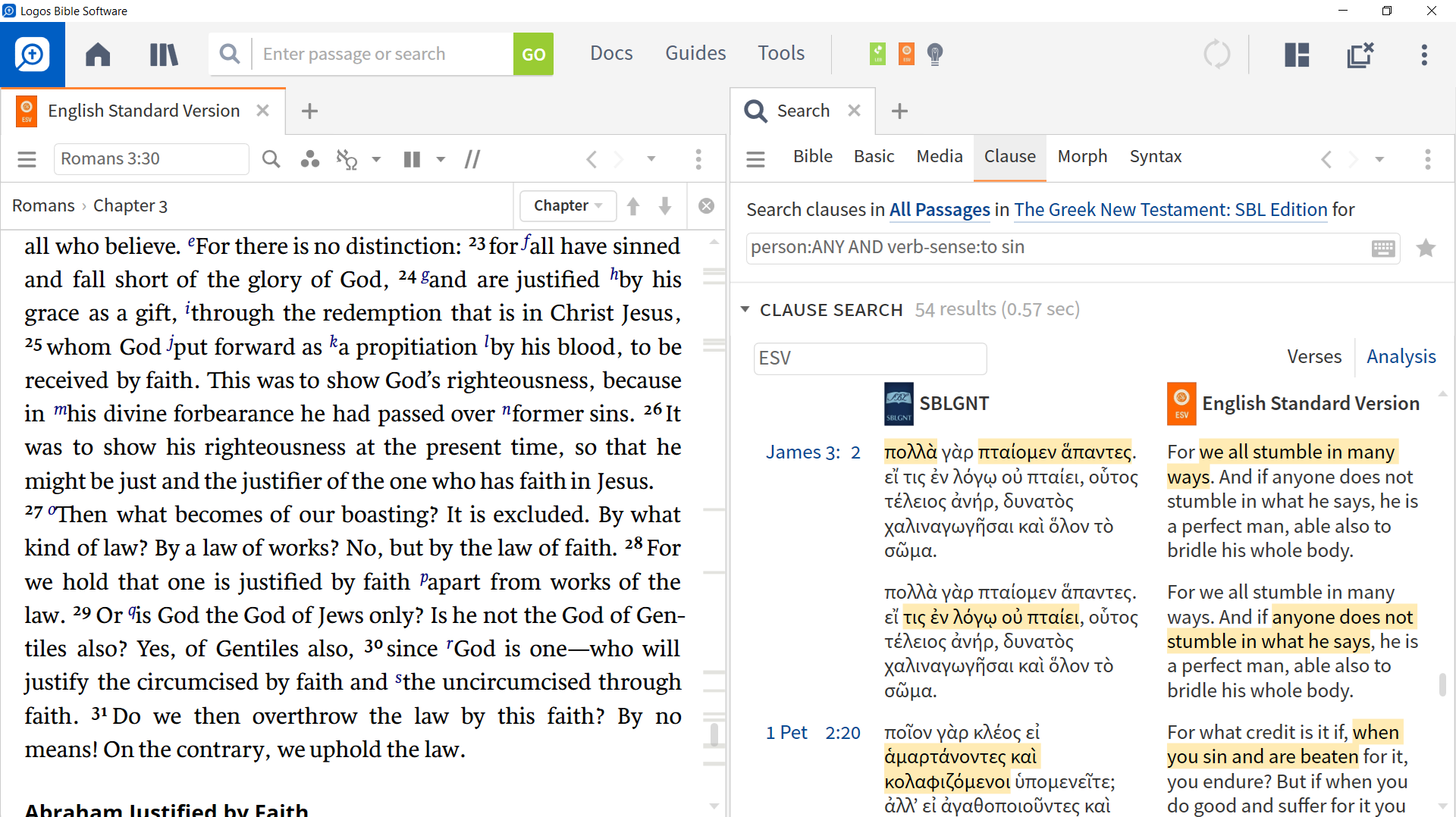Click the All Passages link

[940, 210]
